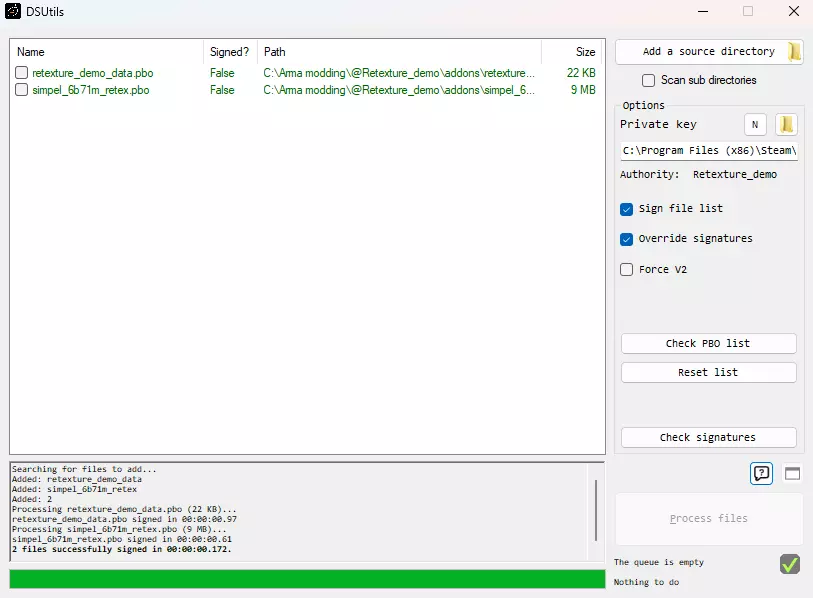Click log line '2 files successfully signed'
Screen dimensions: 813x598
point(121,549)
